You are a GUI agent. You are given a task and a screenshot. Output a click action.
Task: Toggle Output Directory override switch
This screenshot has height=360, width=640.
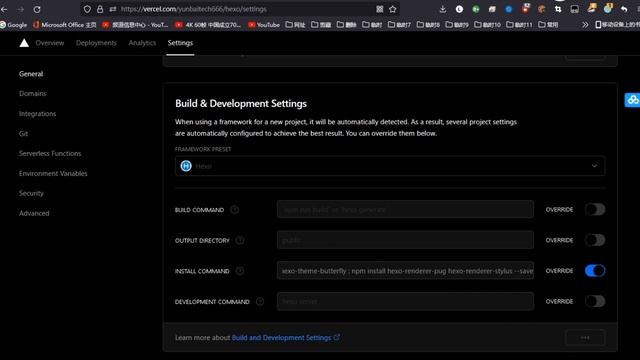click(595, 240)
